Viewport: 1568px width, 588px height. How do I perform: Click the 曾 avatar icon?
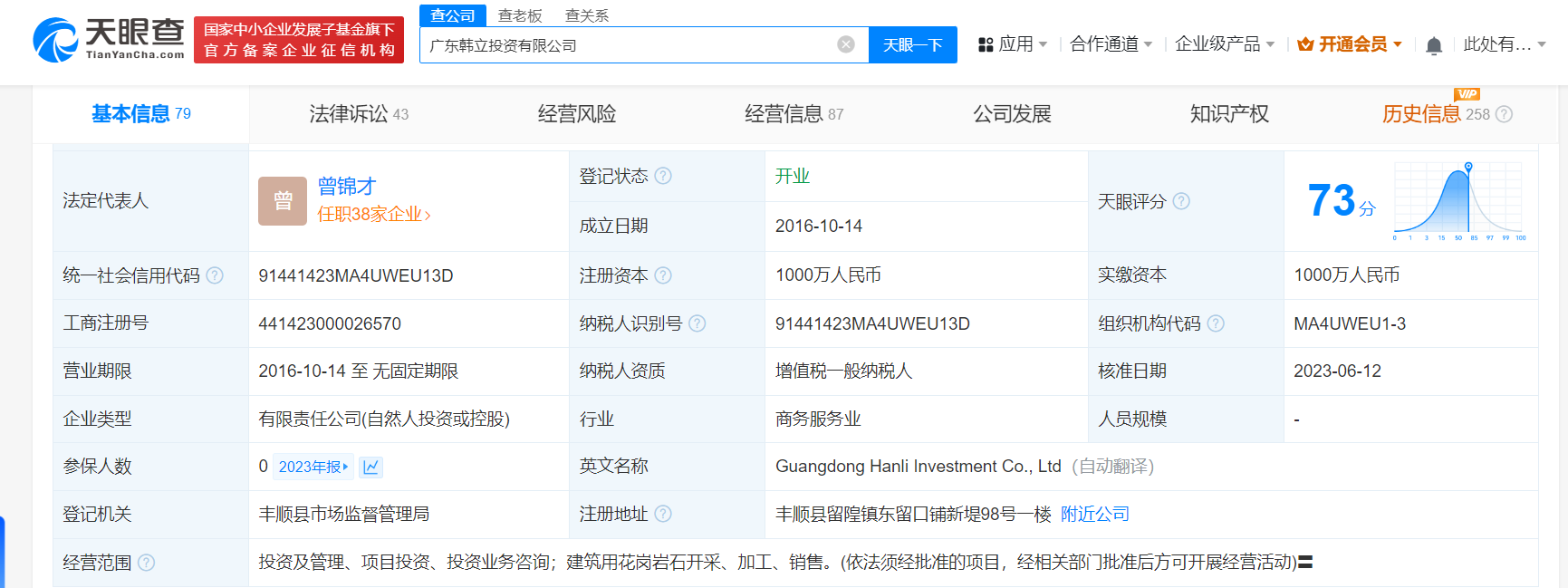[283, 200]
